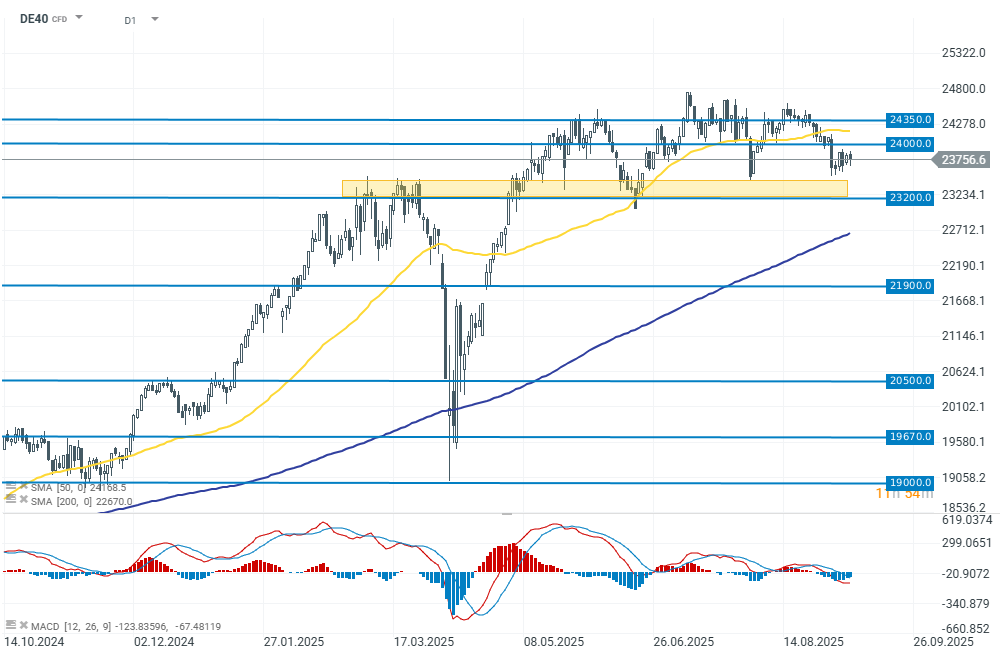The width and height of the screenshot is (1002, 659).
Task: Click the D1 timeframe label
Action: tap(130, 20)
